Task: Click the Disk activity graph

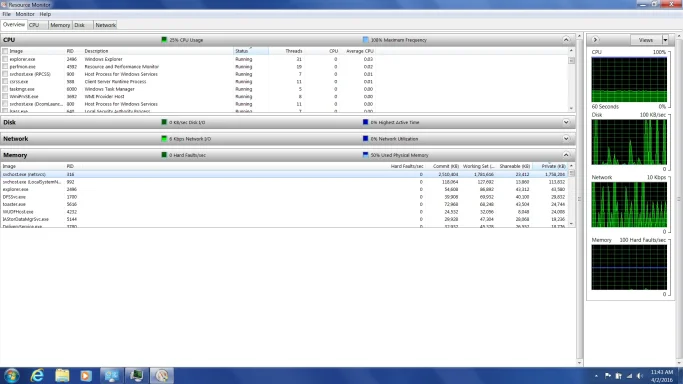Action: coord(629,142)
